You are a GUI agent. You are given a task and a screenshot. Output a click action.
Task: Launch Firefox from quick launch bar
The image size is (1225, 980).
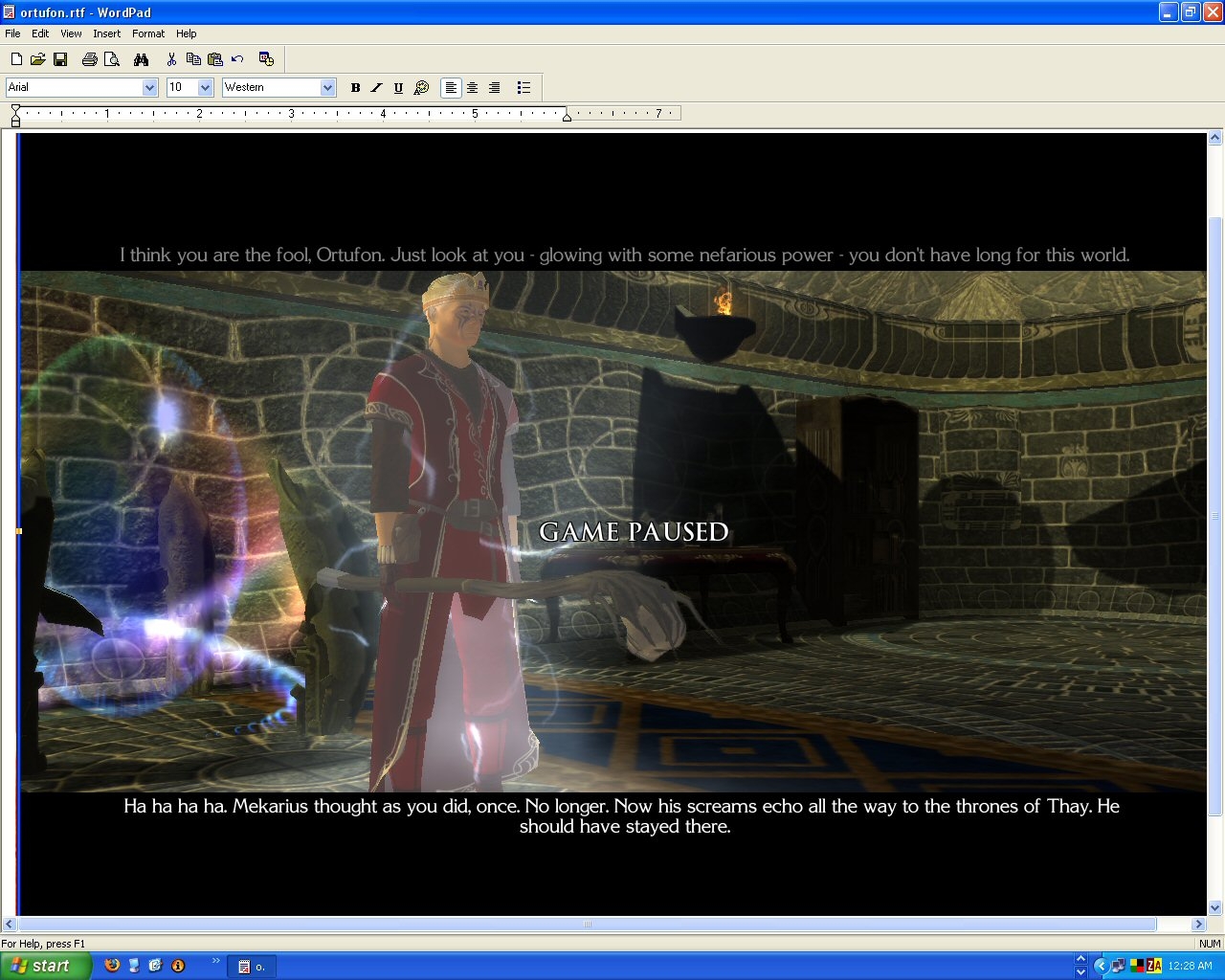(x=112, y=966)
